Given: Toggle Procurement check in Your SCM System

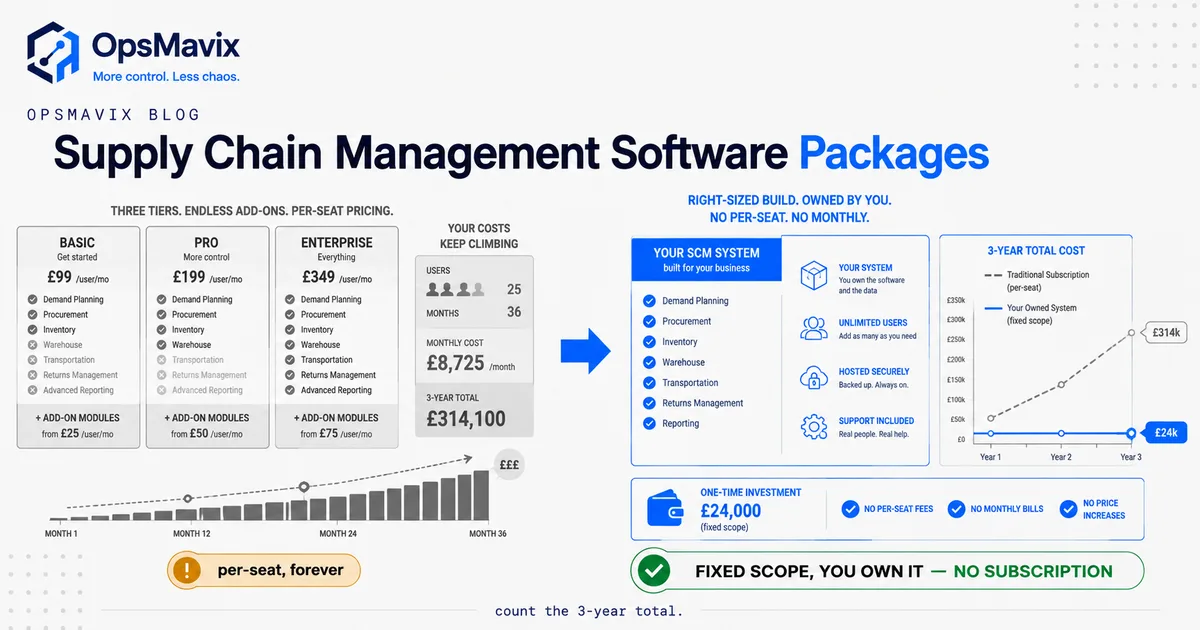Looking at the screenshot, I should tap(650, 321).
